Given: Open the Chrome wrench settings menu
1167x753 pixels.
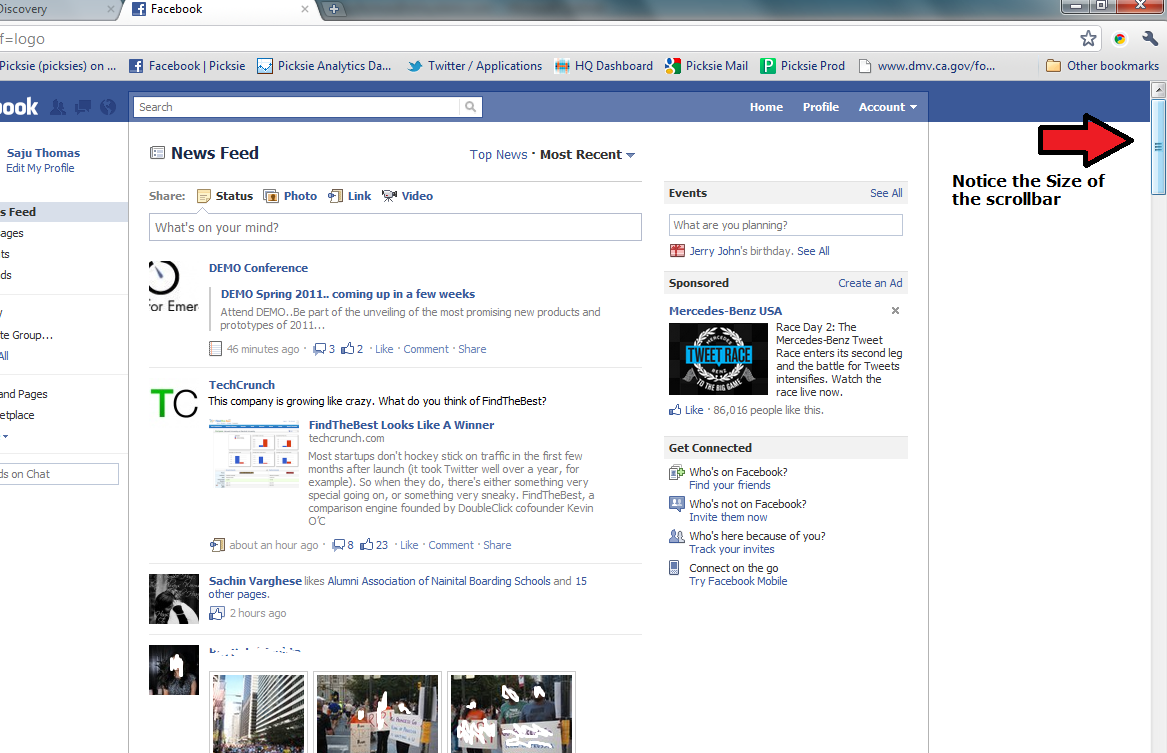Looking at the screenshot, I should [1150, 39].
